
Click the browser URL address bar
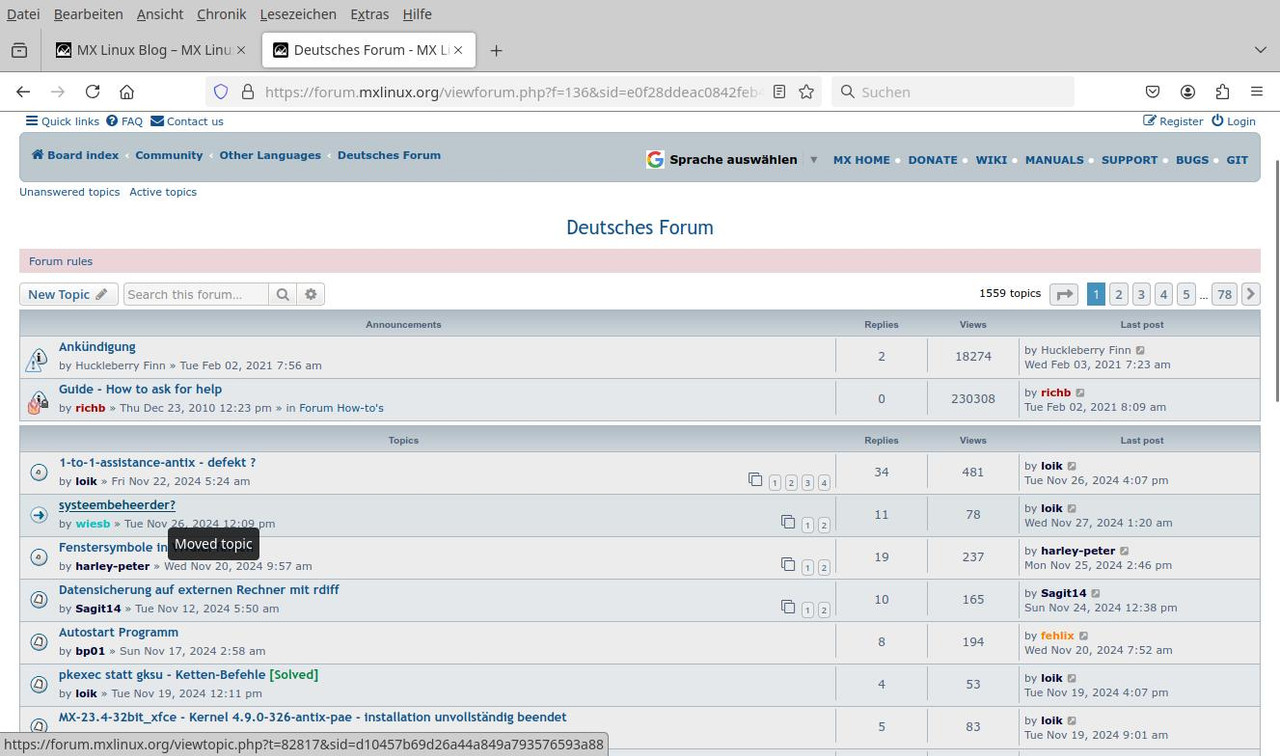tap(512, 91)
